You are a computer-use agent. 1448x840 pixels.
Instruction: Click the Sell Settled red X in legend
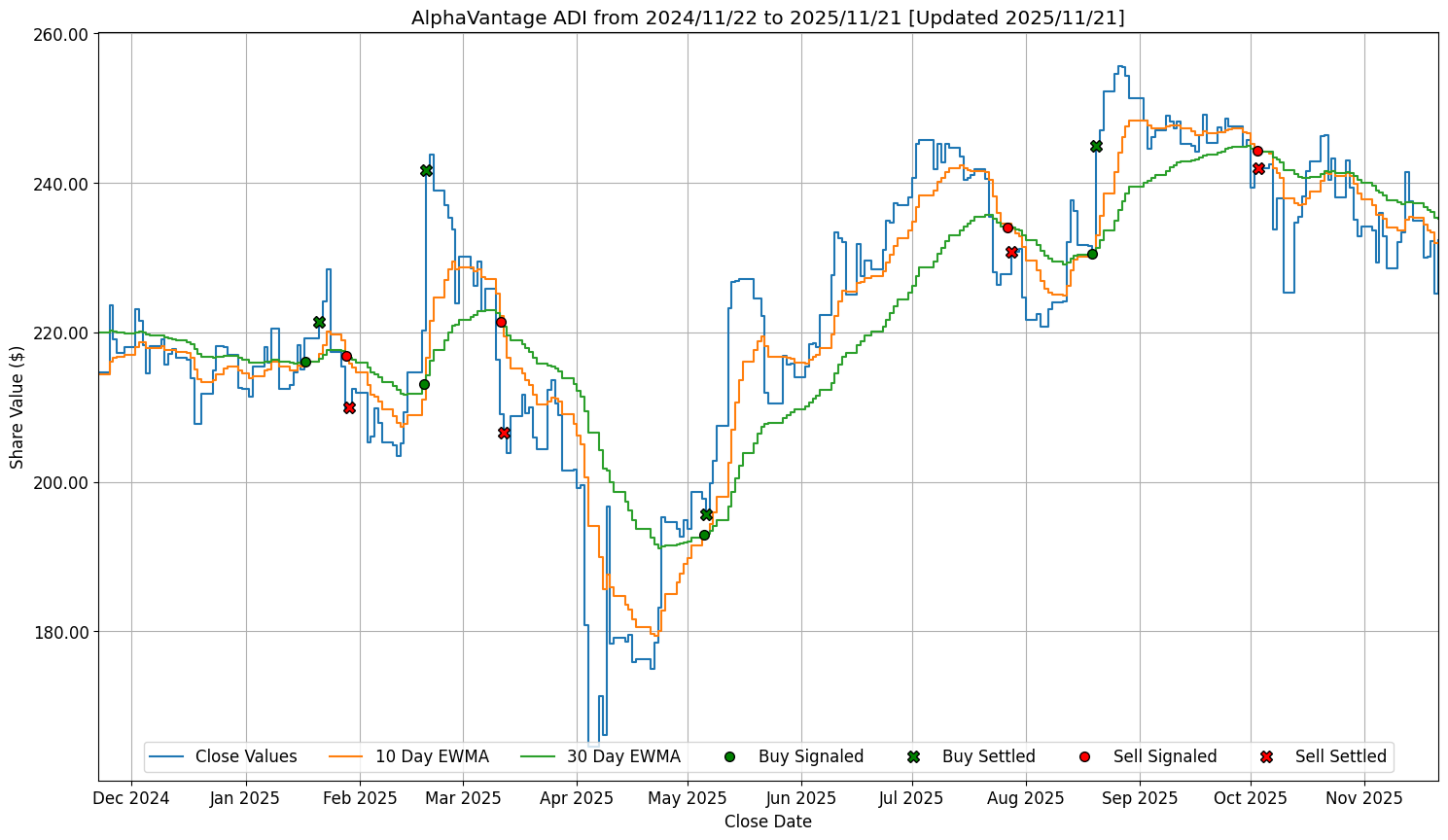1266,756
